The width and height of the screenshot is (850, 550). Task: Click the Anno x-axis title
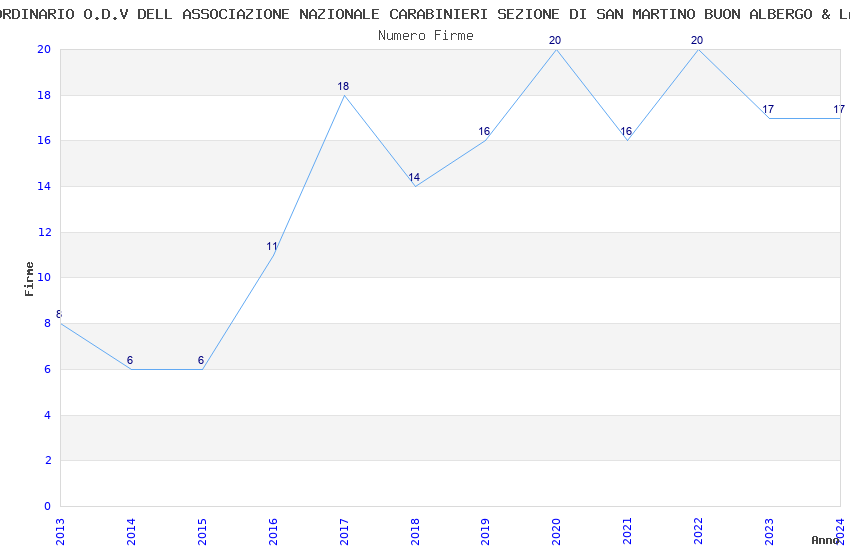point(825,540)
